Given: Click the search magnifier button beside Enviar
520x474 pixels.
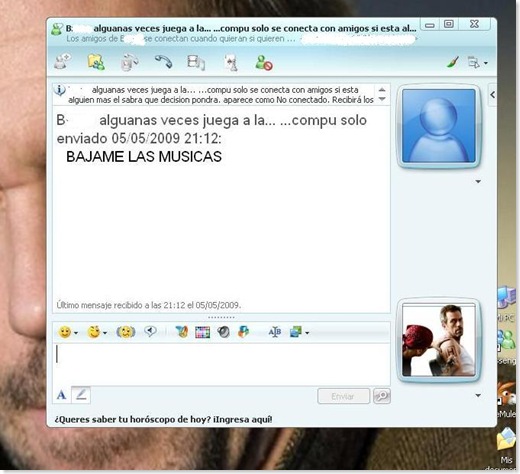Looking at the screenshot, I should (382, 396).
